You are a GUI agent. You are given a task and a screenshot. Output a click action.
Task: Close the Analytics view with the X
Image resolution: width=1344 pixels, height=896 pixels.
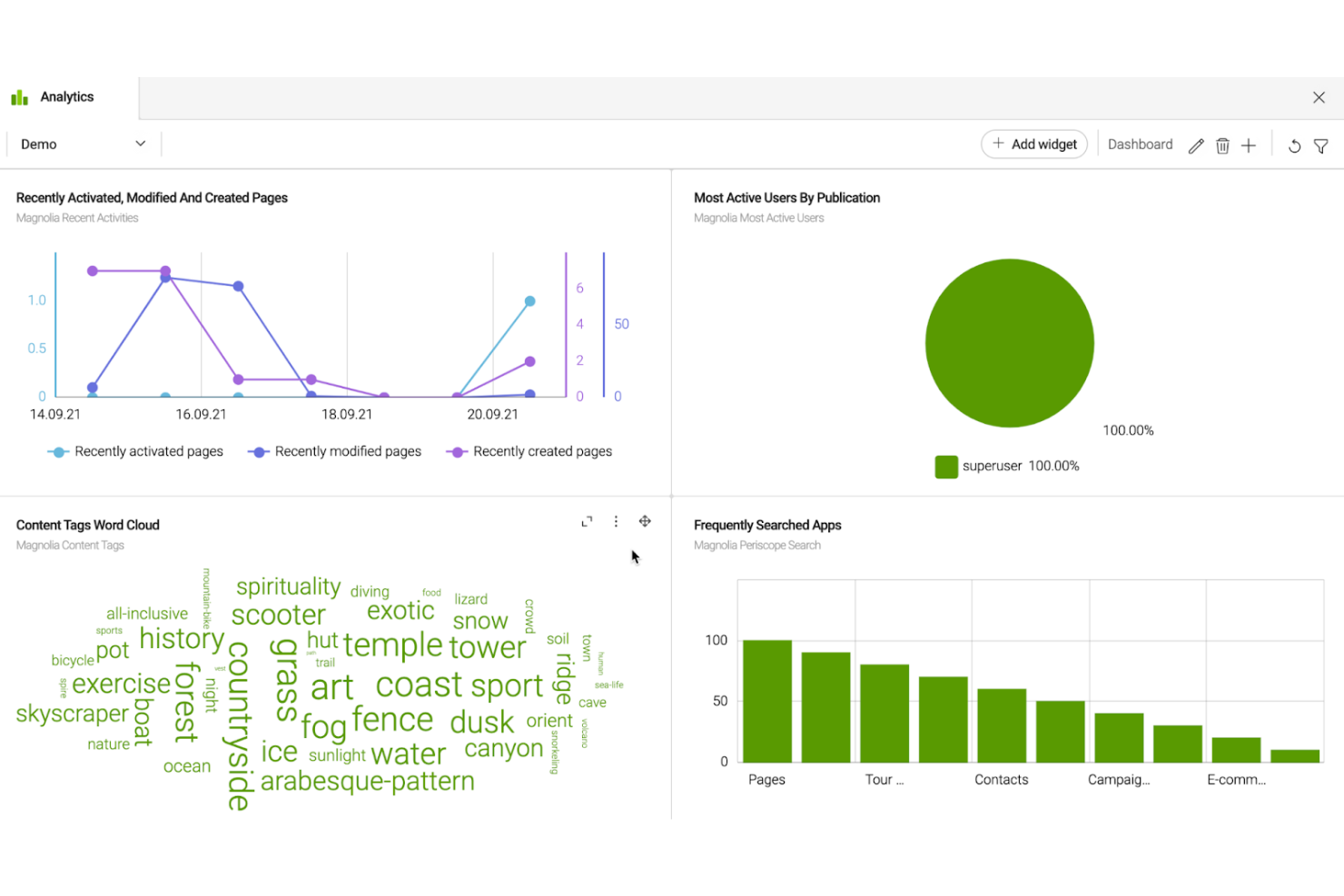click(1319, 97)
